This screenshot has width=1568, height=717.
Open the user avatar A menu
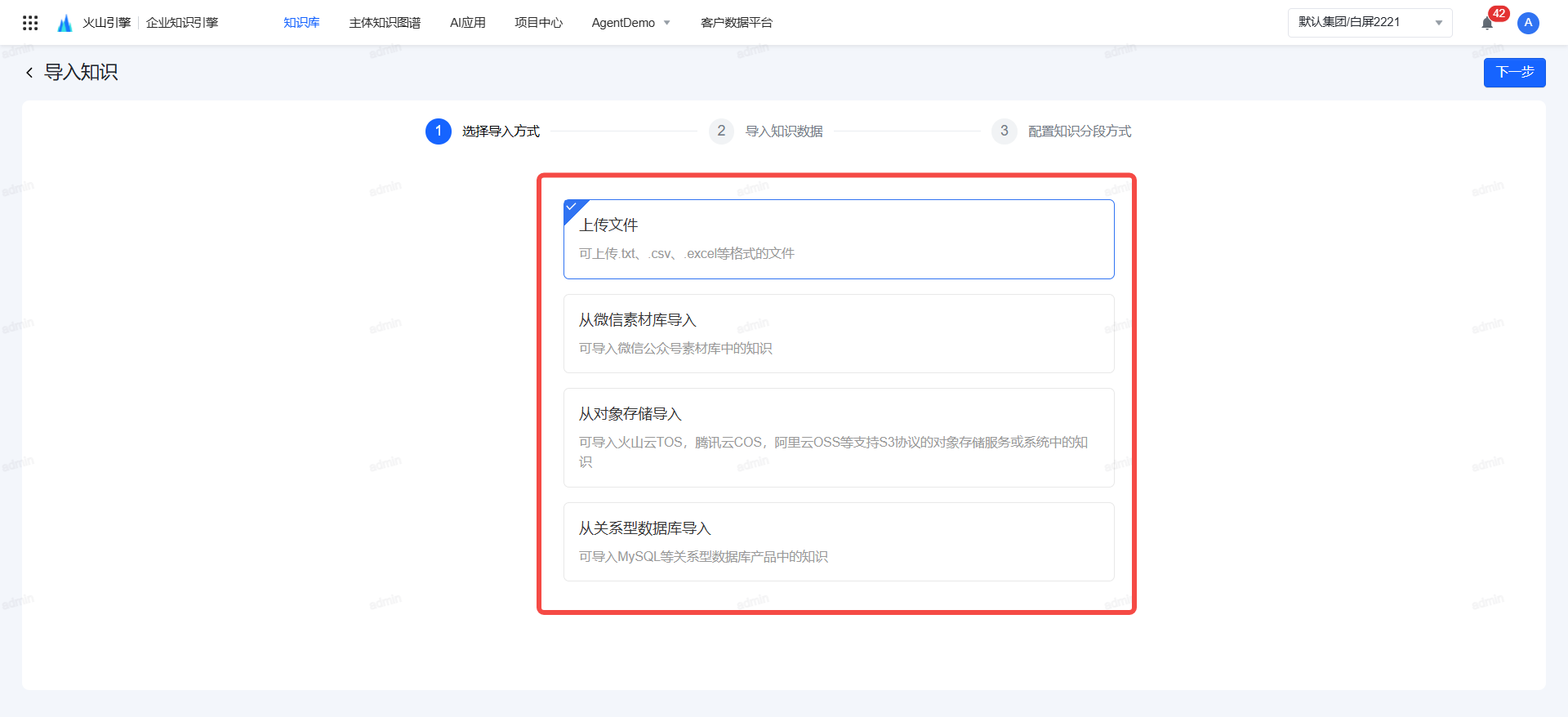point(1528,23)
